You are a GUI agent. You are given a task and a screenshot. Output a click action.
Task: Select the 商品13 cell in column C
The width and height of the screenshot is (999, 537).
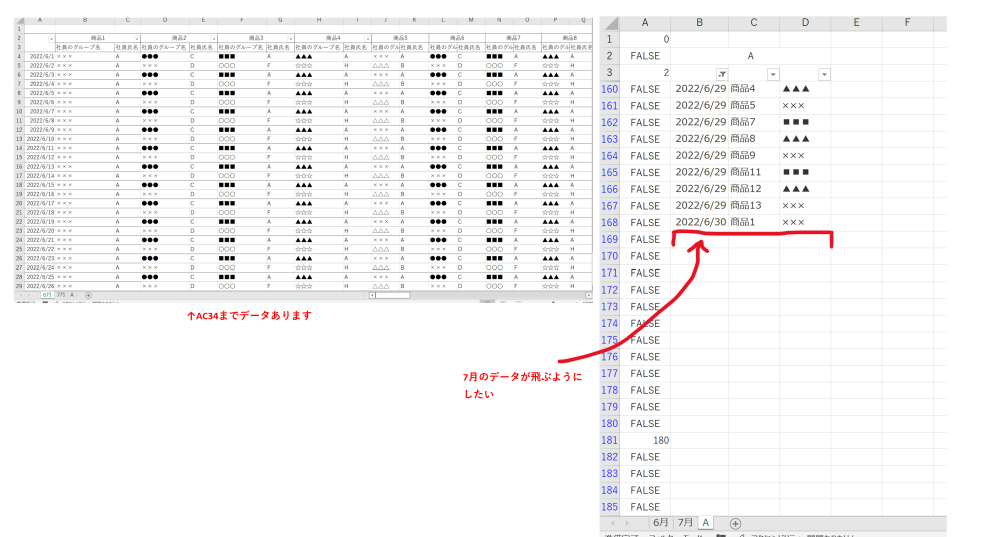tap(752, 205)
